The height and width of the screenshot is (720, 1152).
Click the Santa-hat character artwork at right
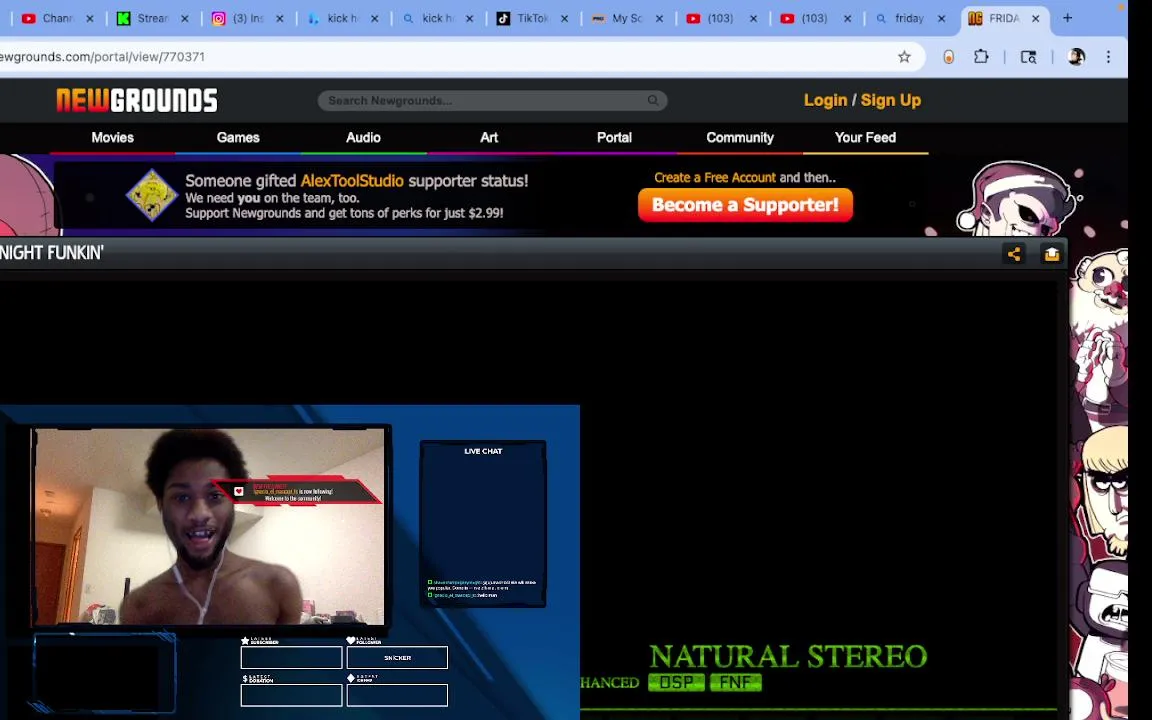[x=1018, y=197]
